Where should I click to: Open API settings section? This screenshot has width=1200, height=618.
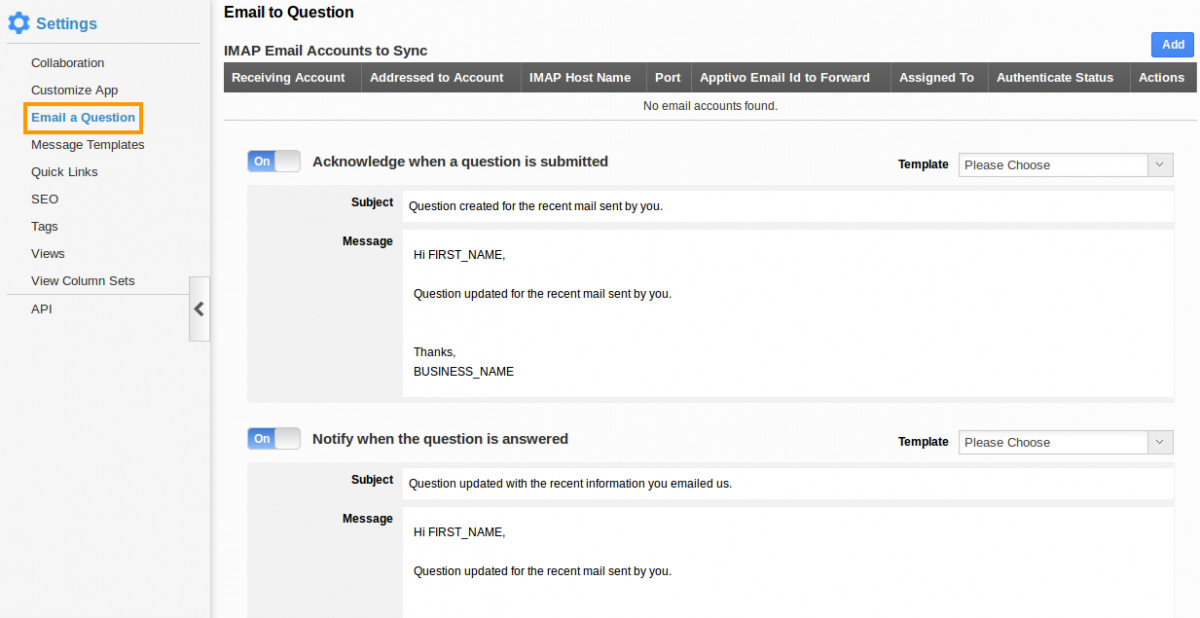41,309
